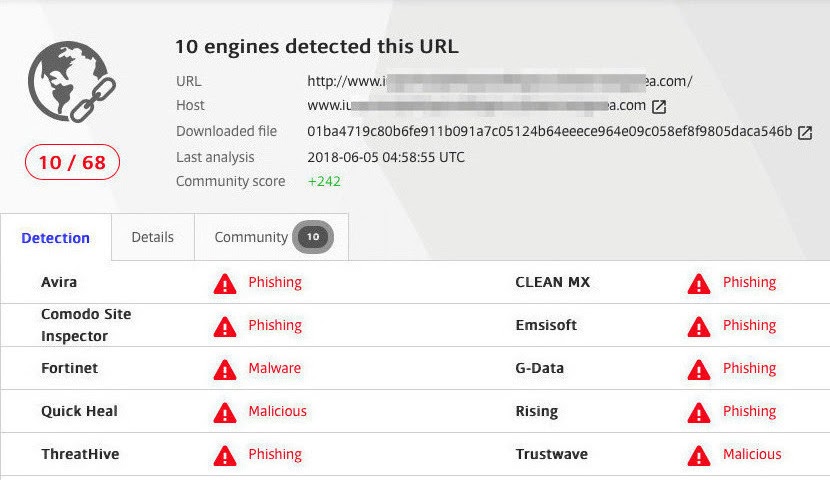
Task: Click CLEAN MX phishing warning icon
Action: (x=698, y=283)
